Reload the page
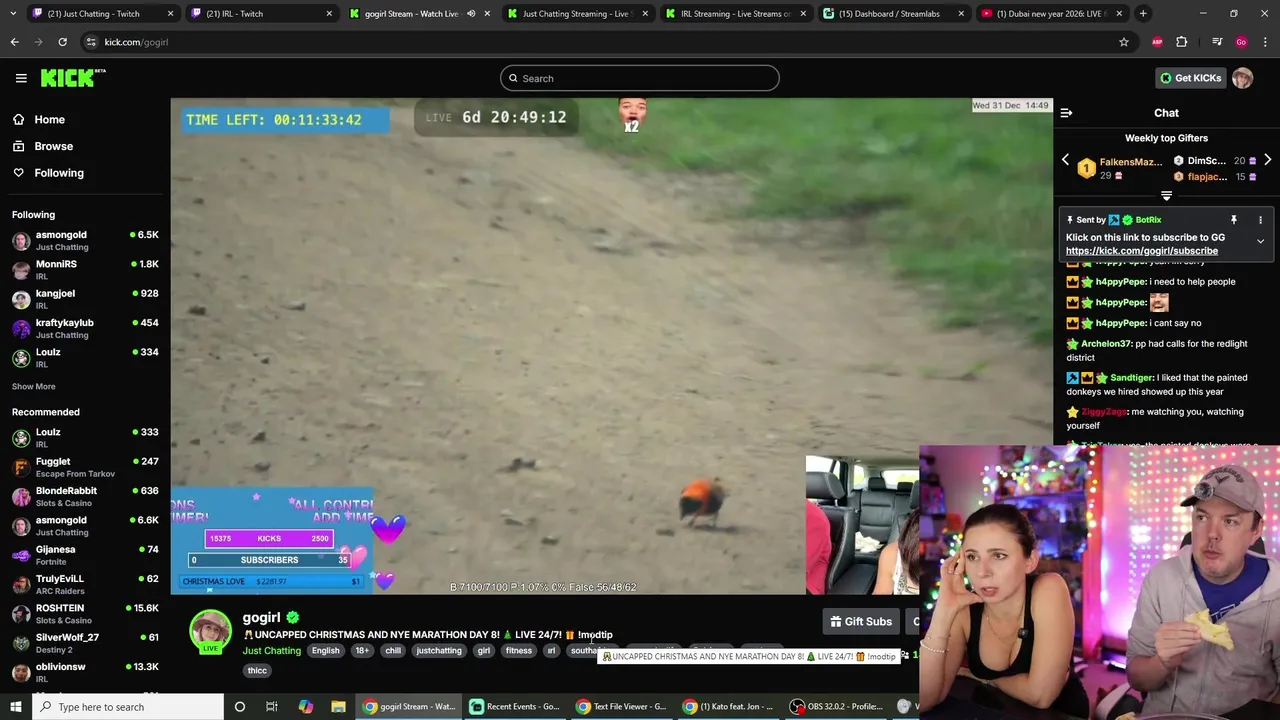The height and width of the screenshot is (720, 1280). click(x=62, y=42)
